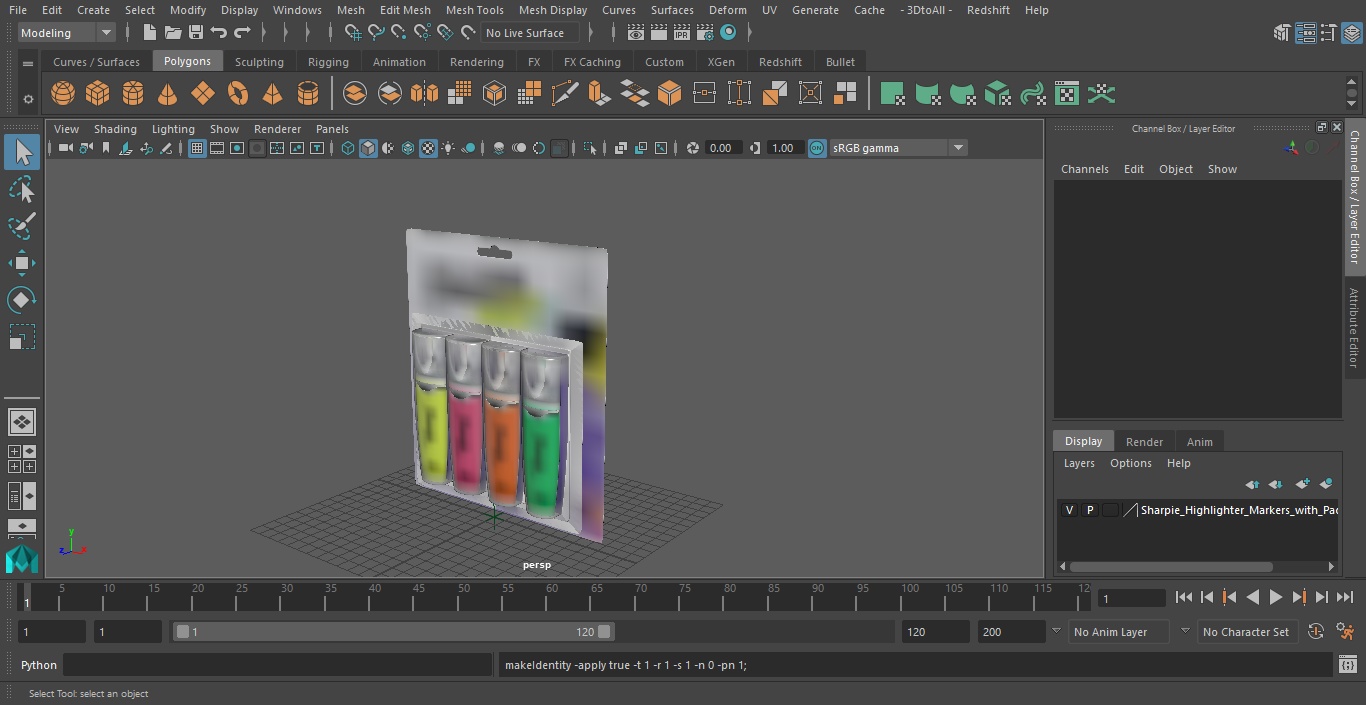Click the layer list horizontal scrollbar
The width and height of the screenshot is (1366, 705).
(1172, 567)
